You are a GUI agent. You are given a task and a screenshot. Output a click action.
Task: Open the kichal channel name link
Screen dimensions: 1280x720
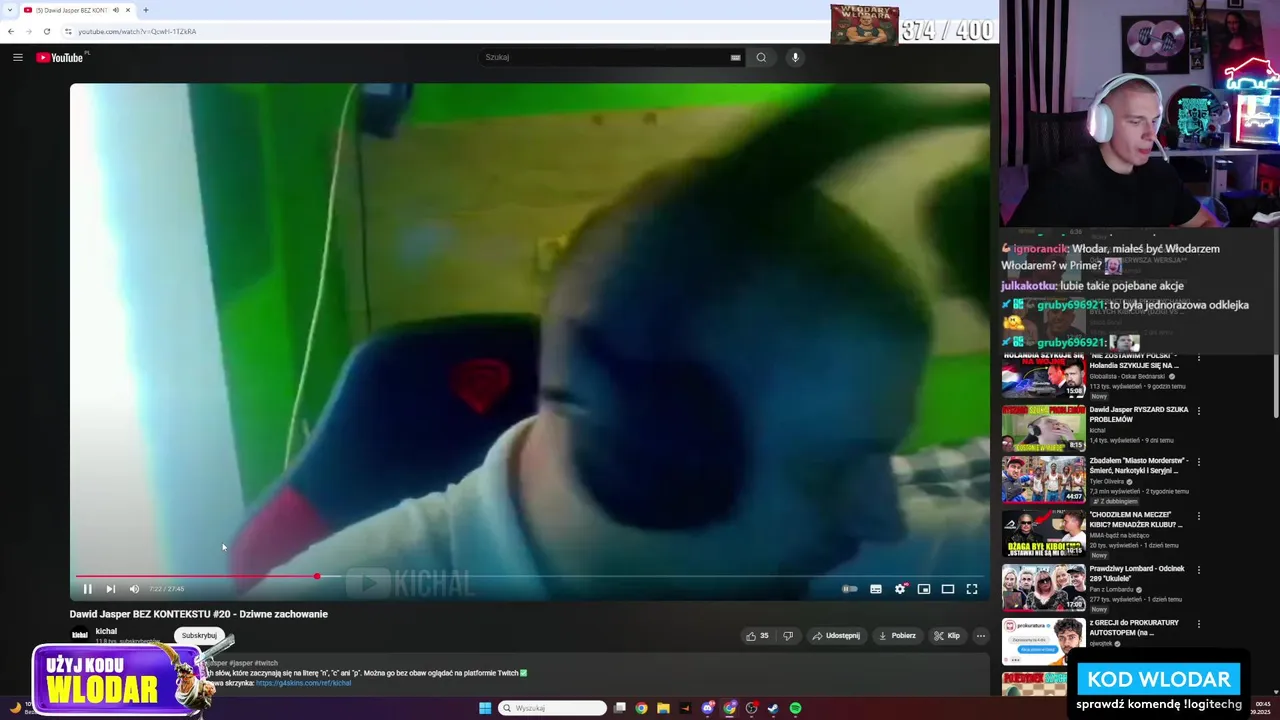pos(106,631)
